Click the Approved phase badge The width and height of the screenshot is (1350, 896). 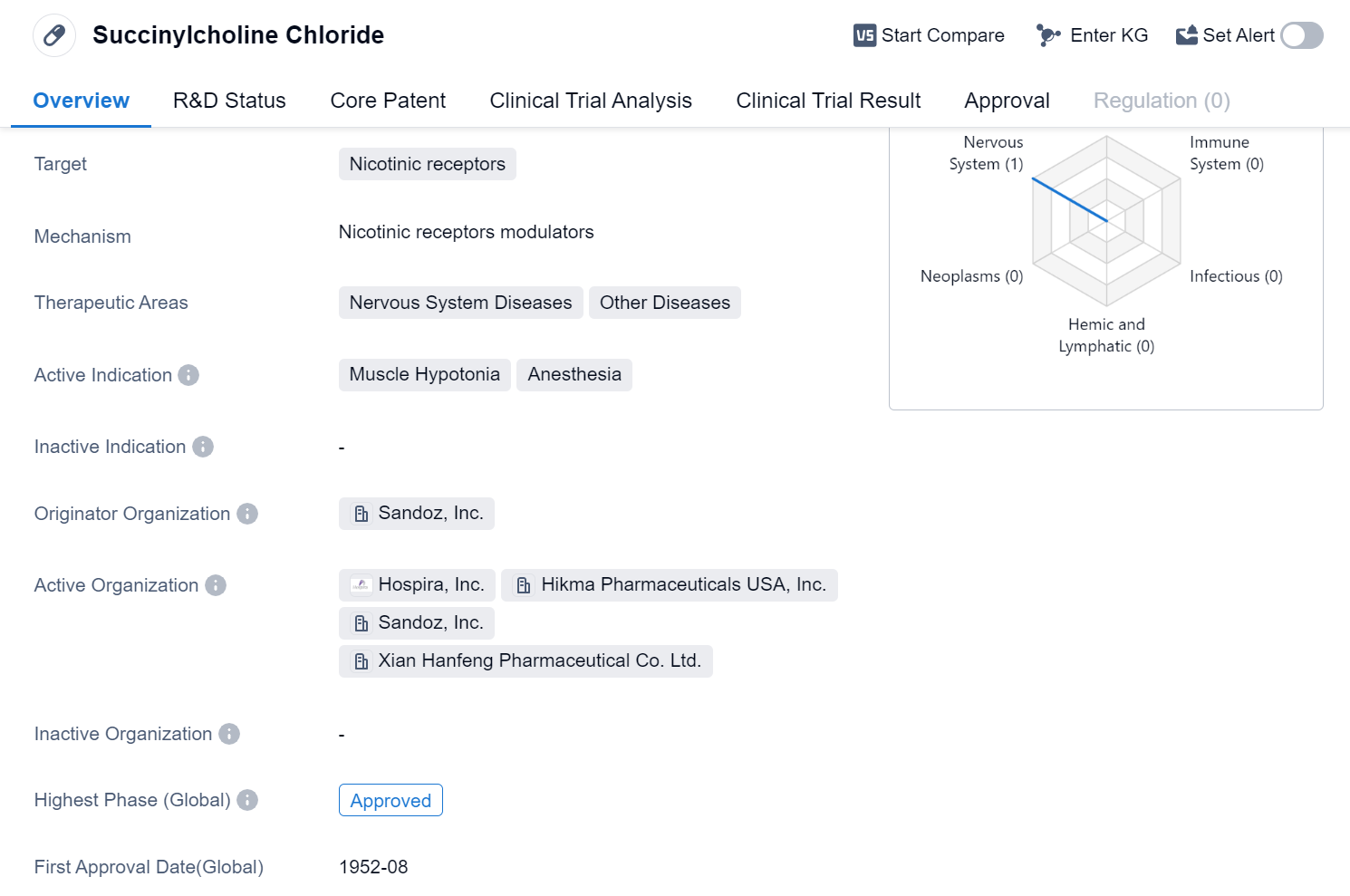pyautogui.click(x=391, y=801)
